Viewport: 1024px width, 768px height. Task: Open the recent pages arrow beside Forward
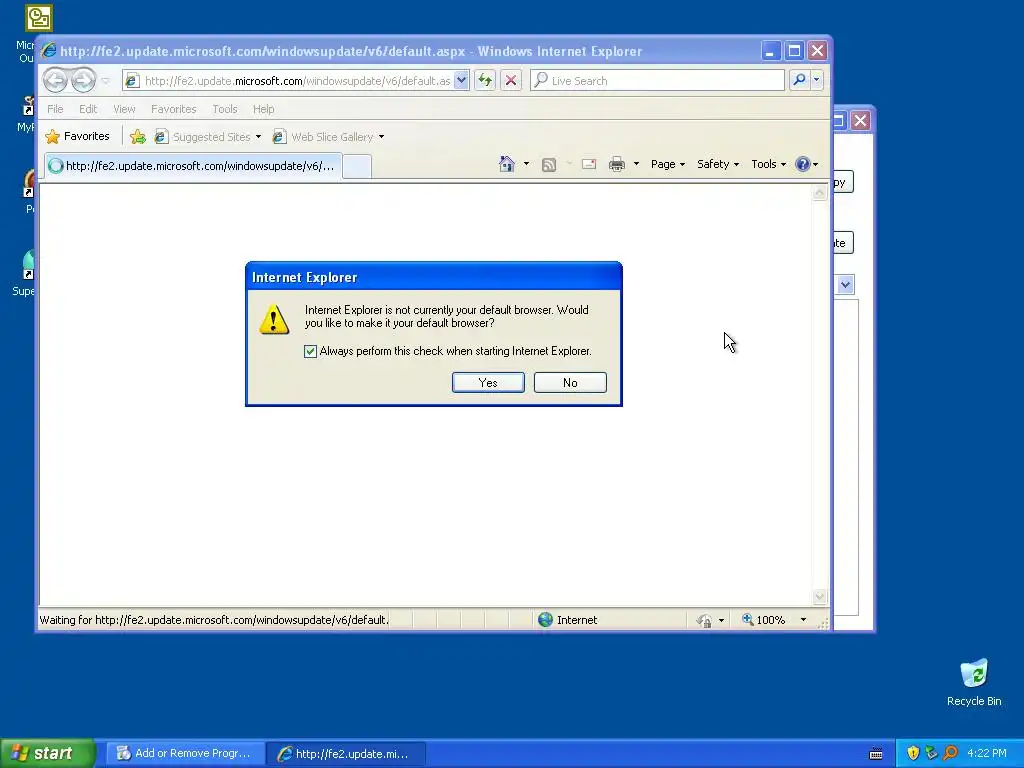[x=105, y=81]
